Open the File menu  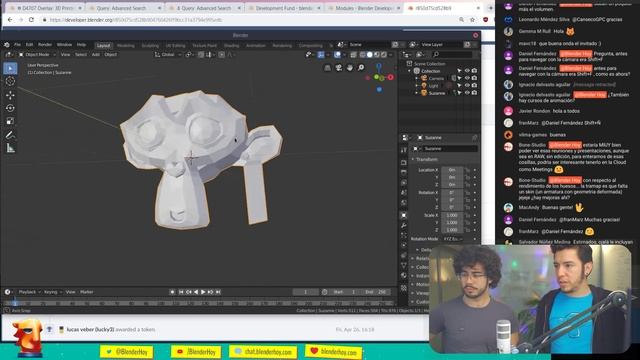pyautogui.click(x=17, y=45)
